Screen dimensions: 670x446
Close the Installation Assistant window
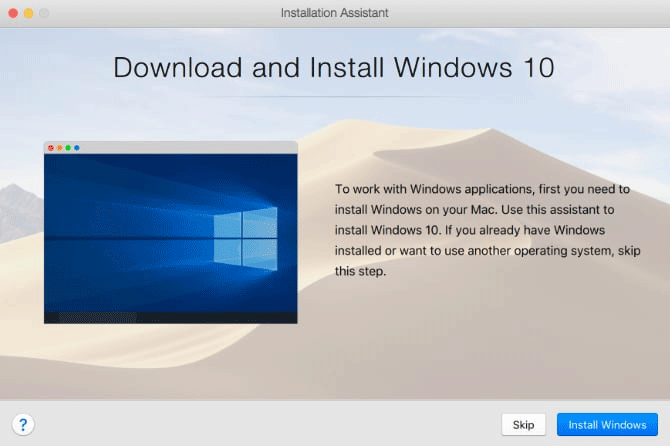click(x=13, y=13)
